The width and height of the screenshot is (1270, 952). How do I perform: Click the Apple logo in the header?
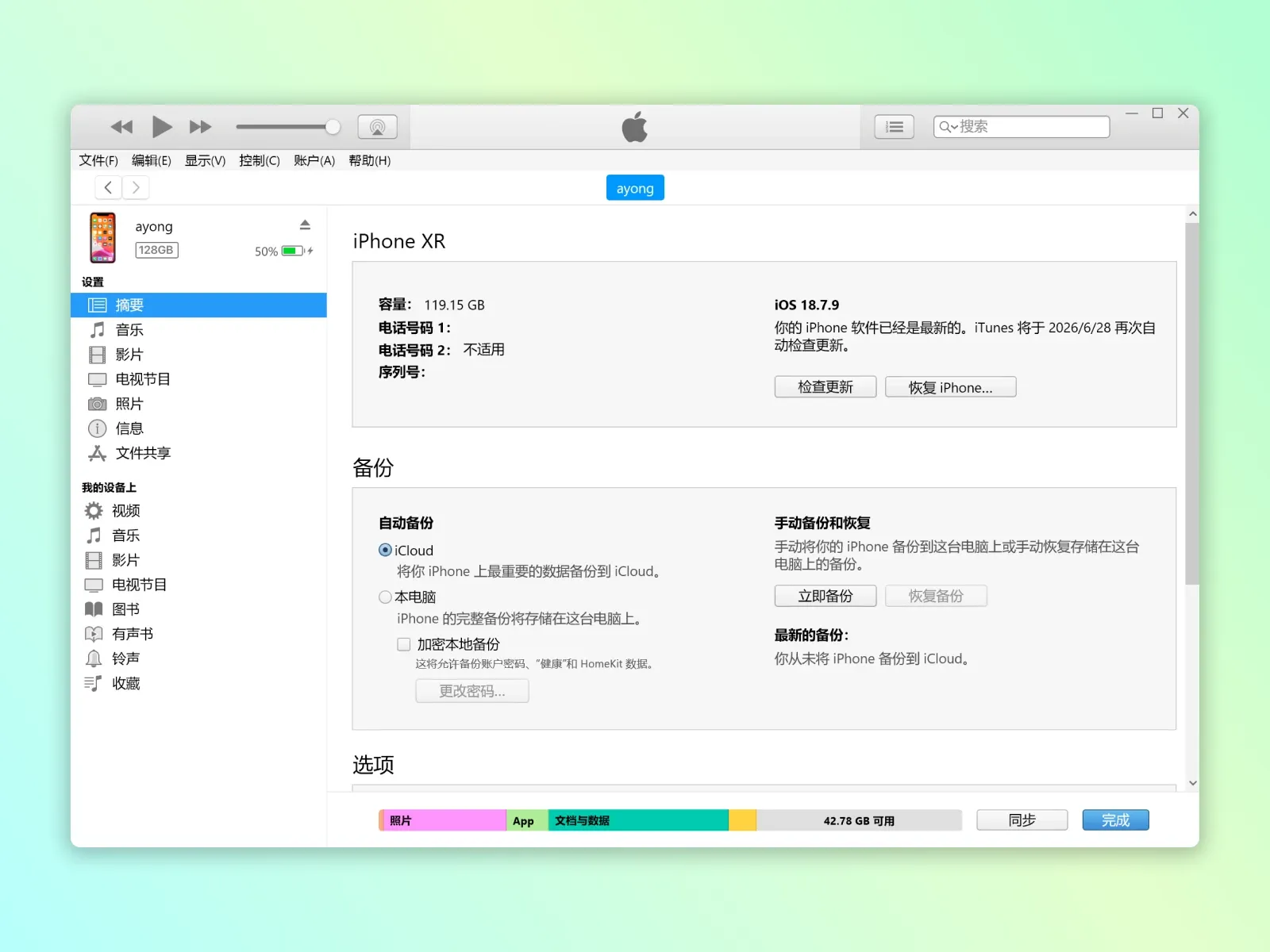click(635, 127)
